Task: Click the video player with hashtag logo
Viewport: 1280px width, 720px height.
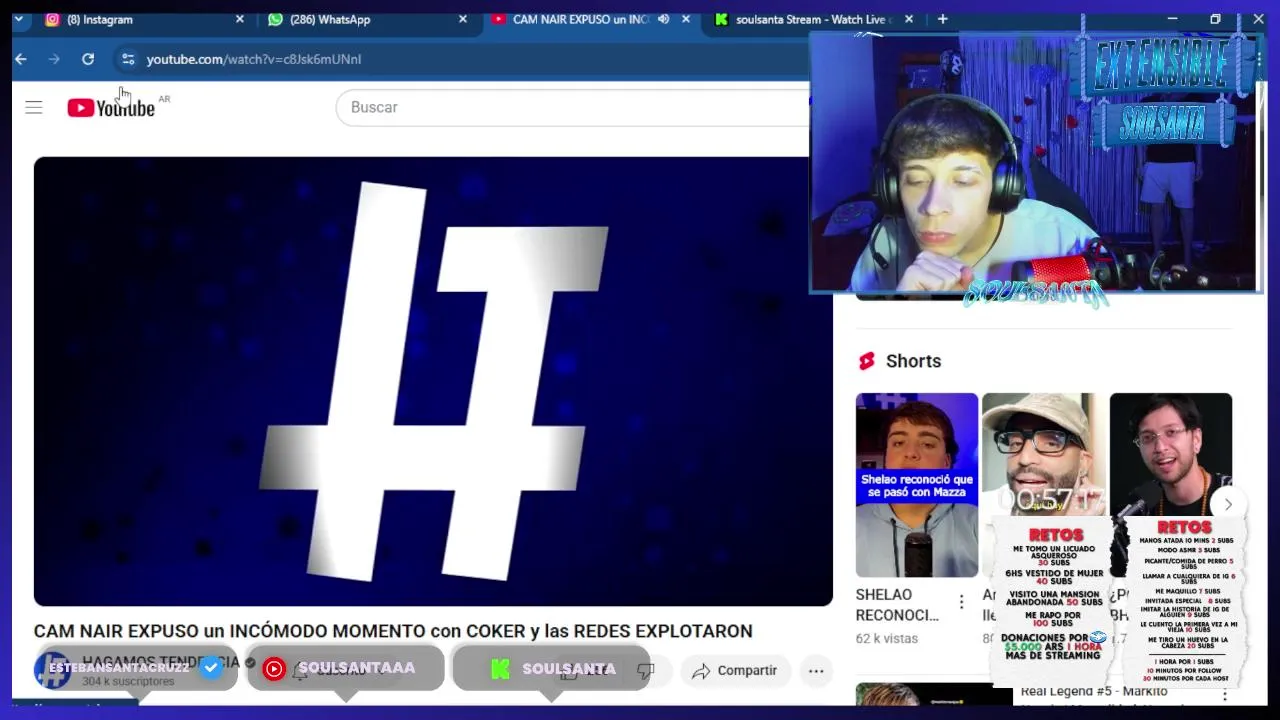Action: pyautogui.click(x=433, y=381)
